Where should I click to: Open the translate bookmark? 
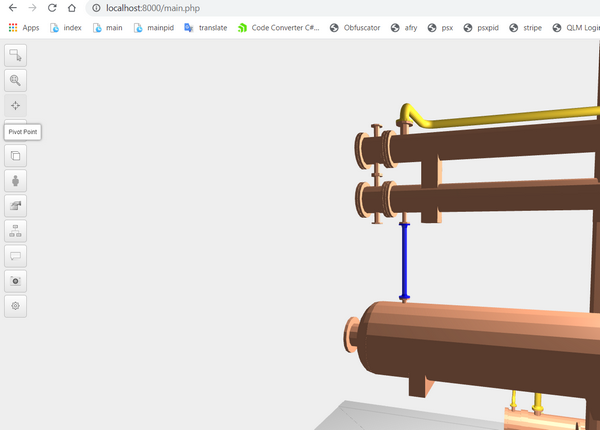(206, 28)
